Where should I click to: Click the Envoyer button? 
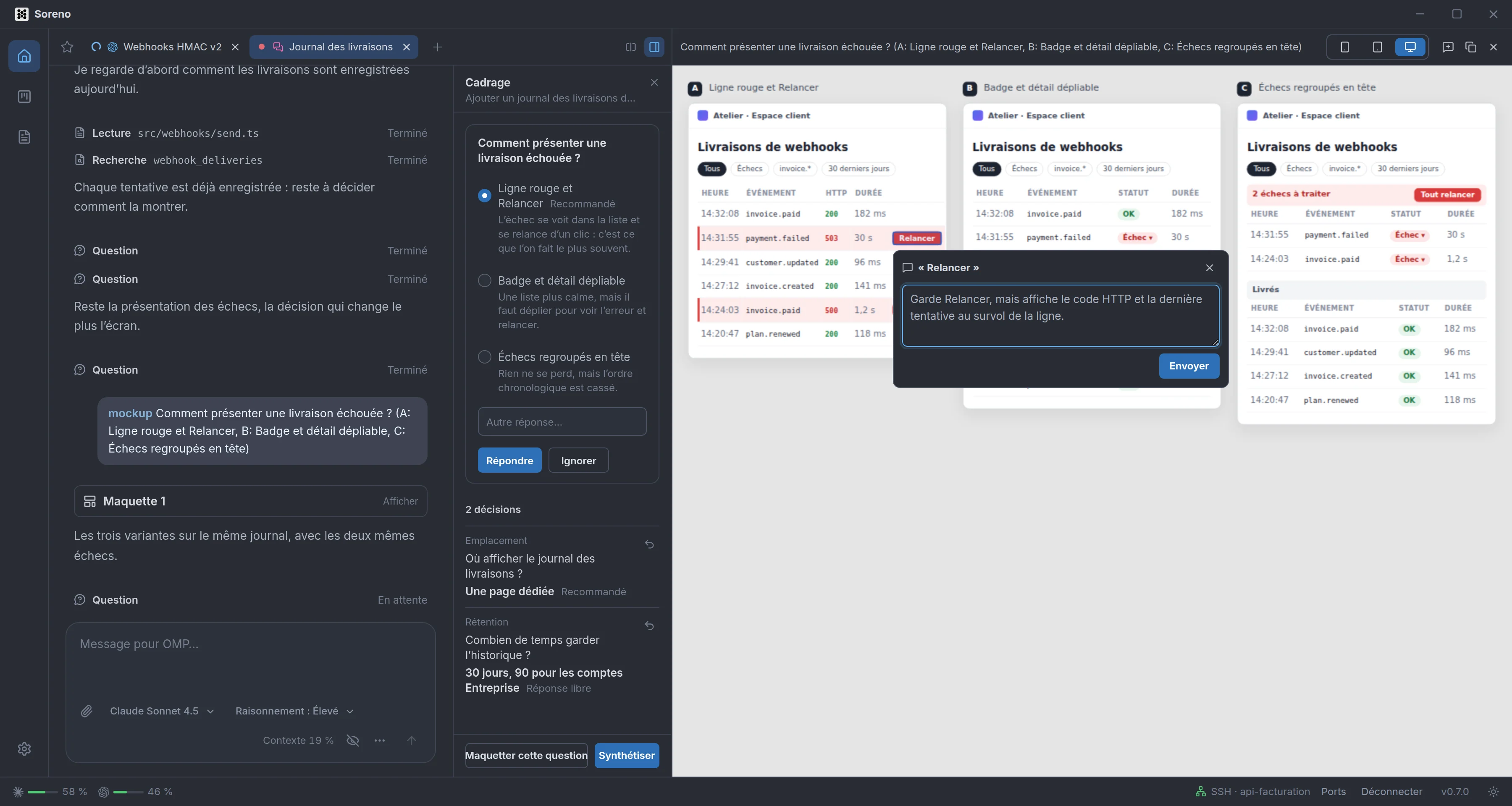(x=1189, y=366)
